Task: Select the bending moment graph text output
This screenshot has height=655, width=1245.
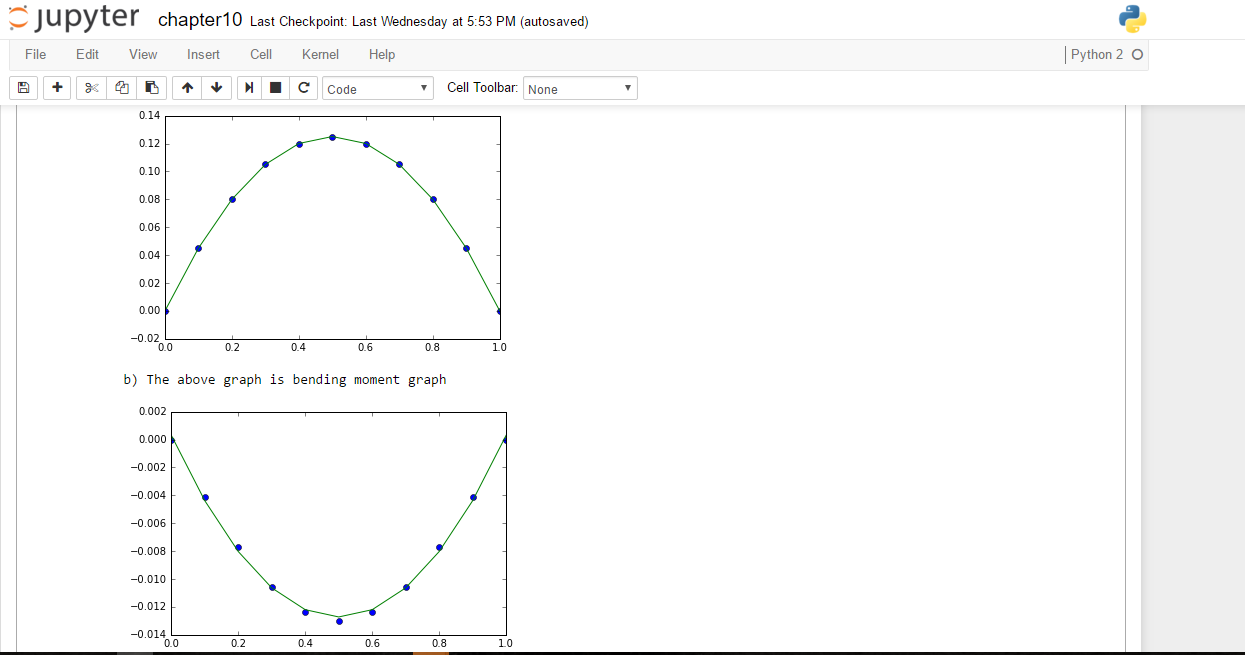Action: [285, 380]
